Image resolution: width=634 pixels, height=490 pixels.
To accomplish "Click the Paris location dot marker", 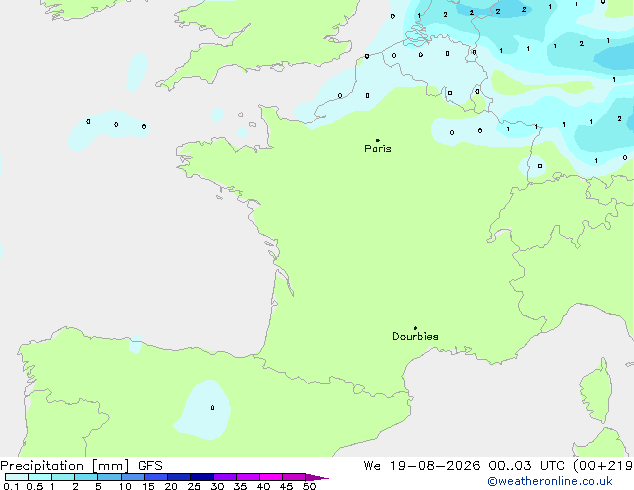I will [378, 140].
